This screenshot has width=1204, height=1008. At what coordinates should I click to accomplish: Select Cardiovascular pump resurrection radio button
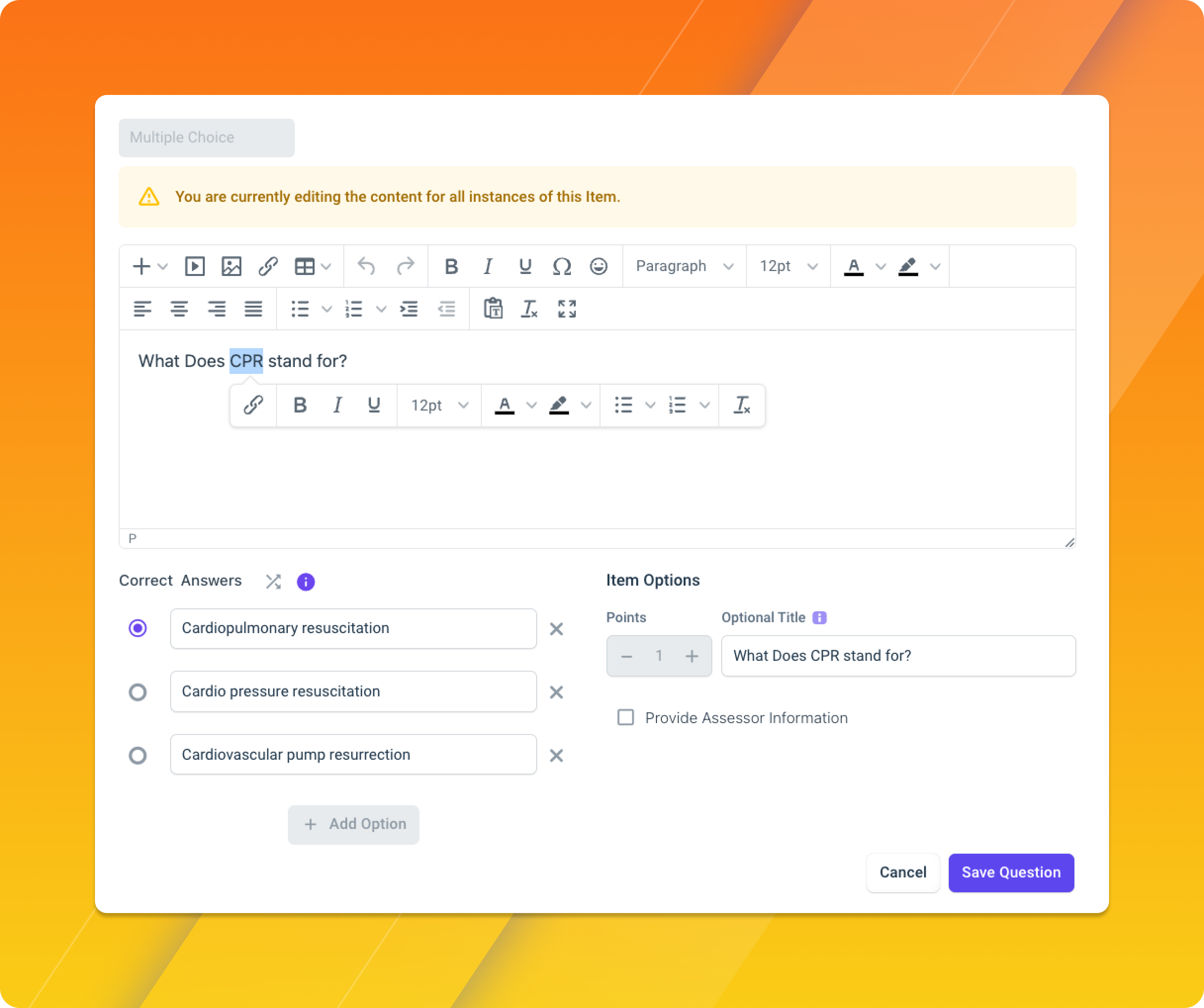138,755
